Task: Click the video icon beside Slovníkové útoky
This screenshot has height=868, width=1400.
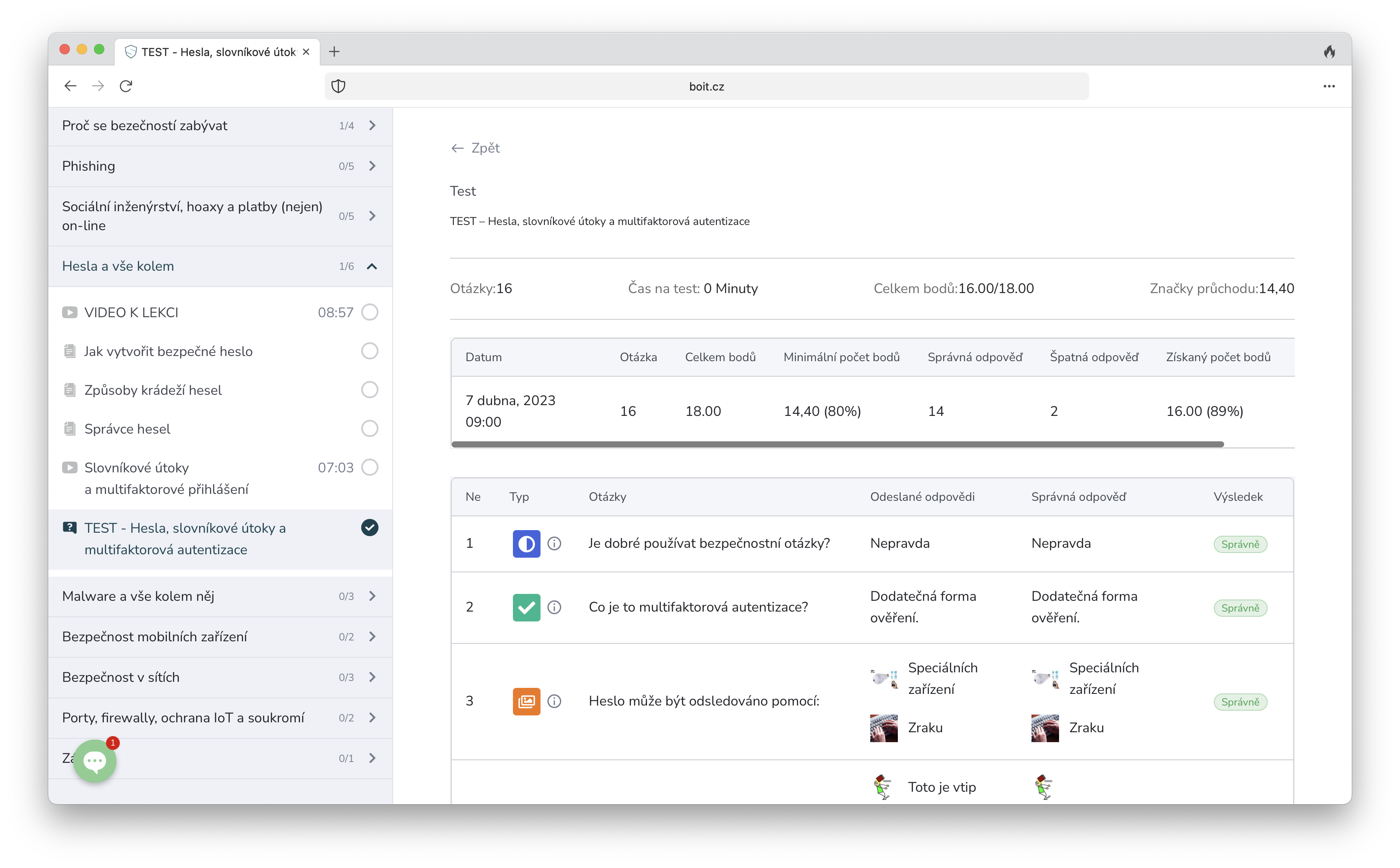Action: (x=69, y=467)
